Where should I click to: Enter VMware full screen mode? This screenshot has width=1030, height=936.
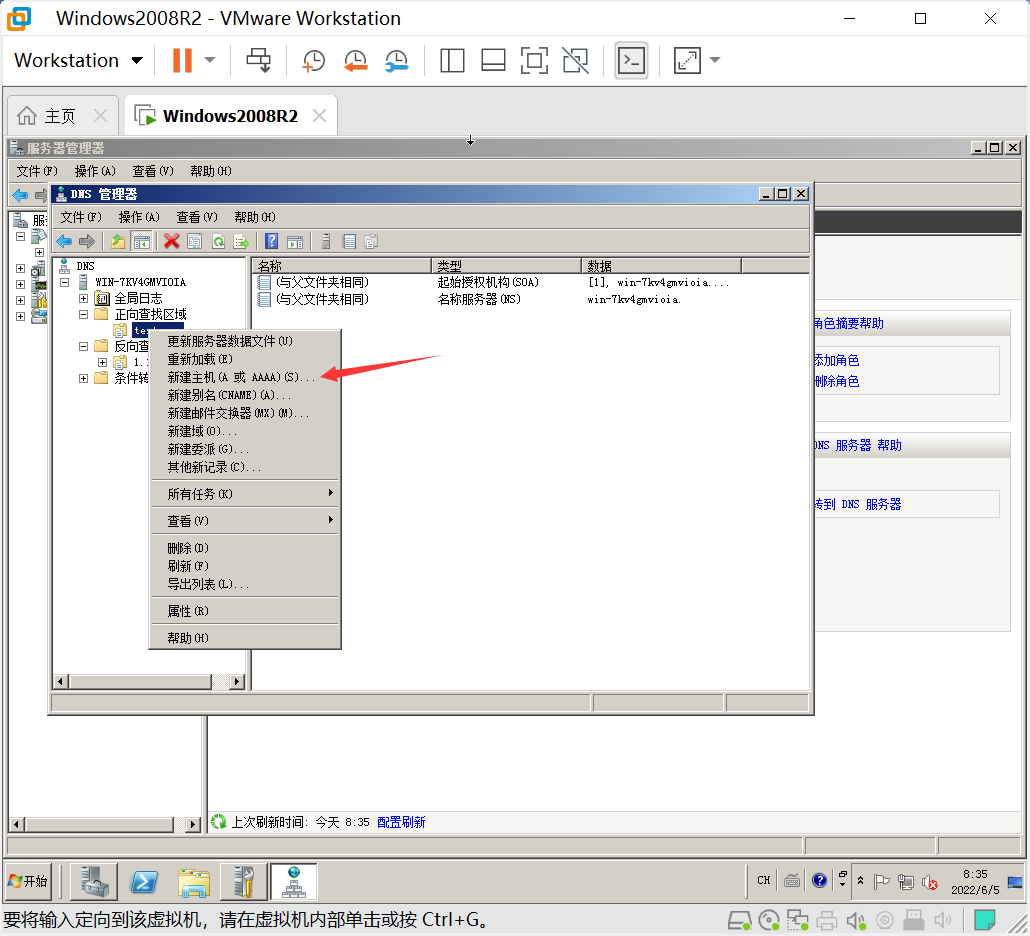click(x=534, y=60)
